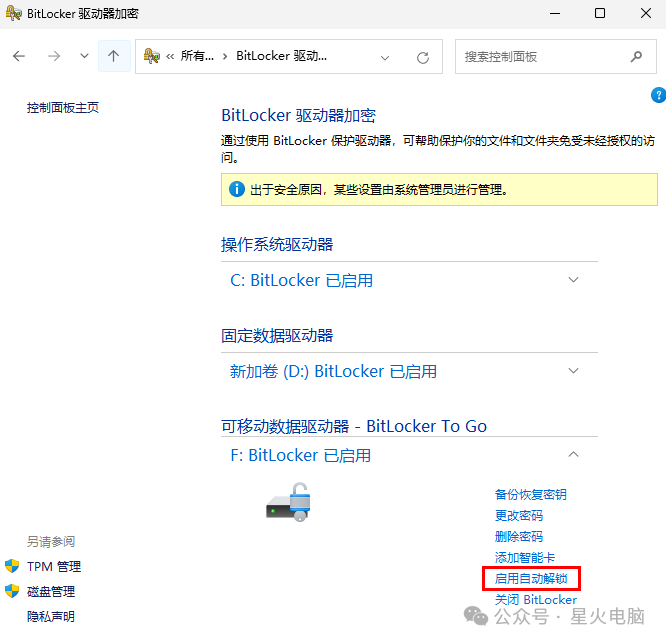The width and height of the screenshot is (666, 643).
Task: Go back using the back arrow
Action: [x=19, y=56]
